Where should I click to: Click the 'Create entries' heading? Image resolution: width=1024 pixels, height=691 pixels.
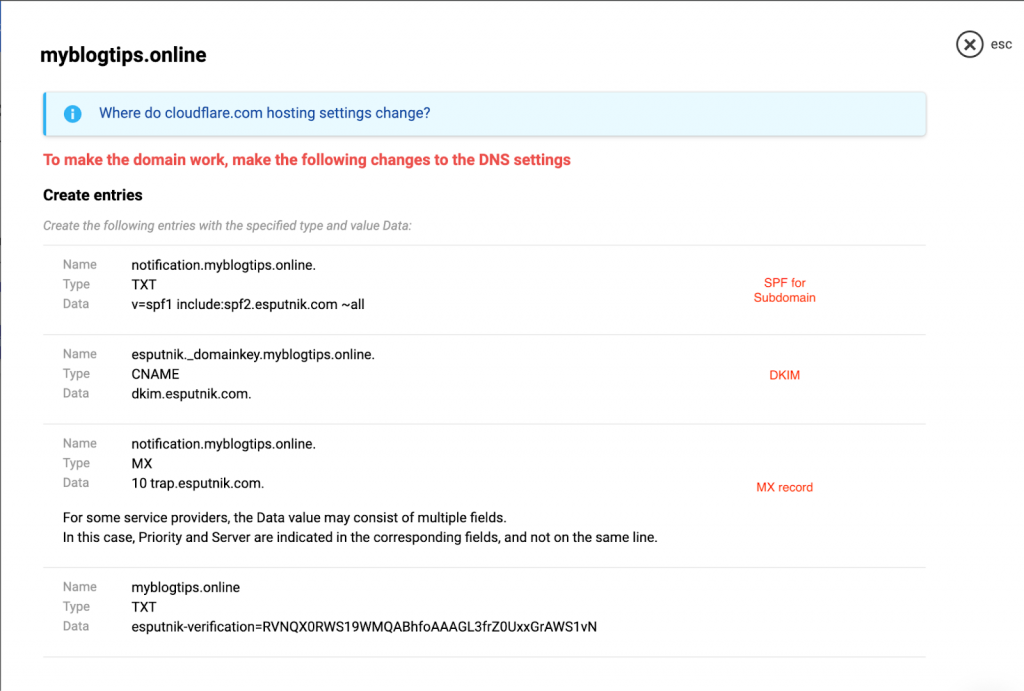point(93,195)
